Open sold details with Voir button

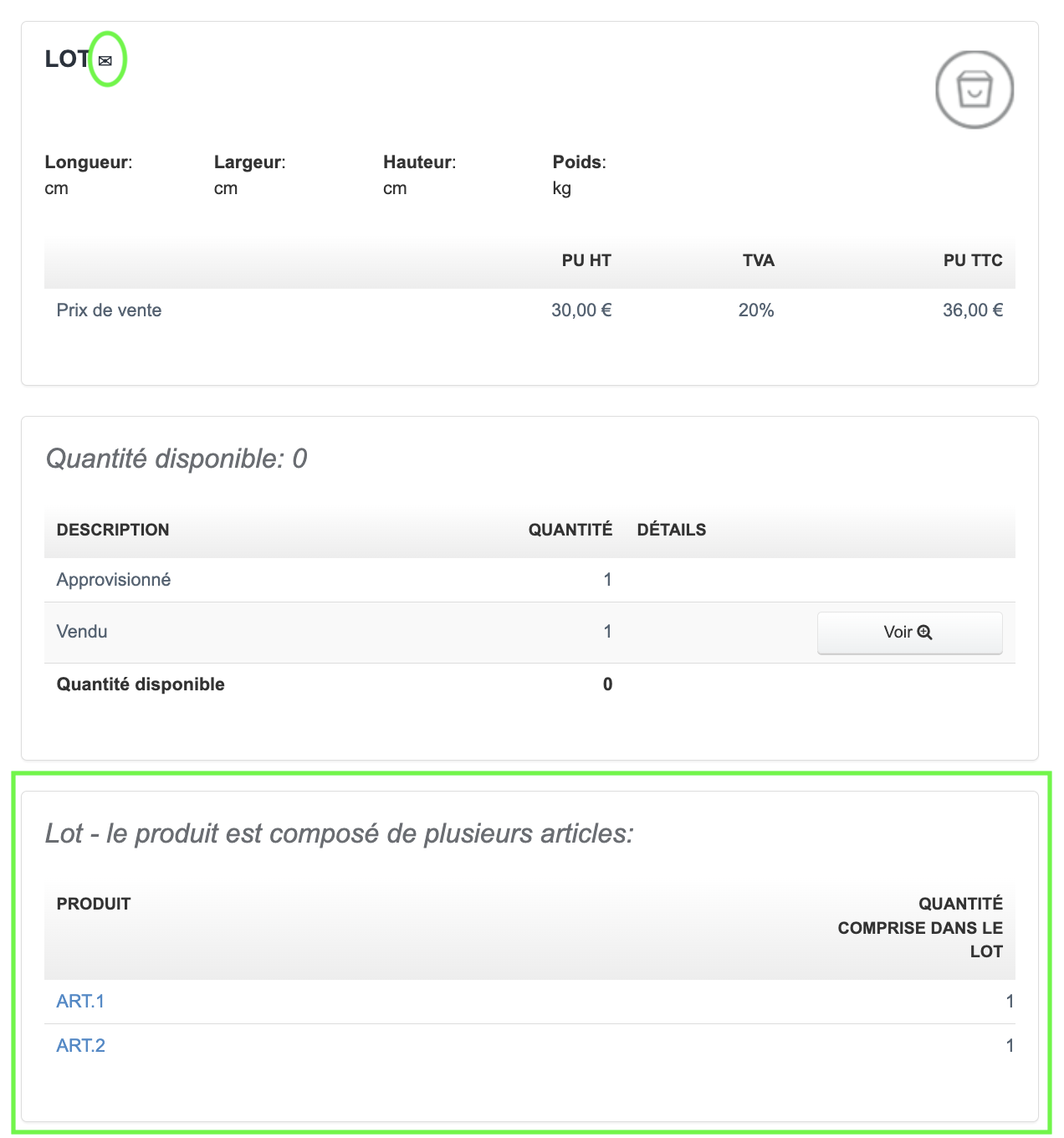[908, 633]
